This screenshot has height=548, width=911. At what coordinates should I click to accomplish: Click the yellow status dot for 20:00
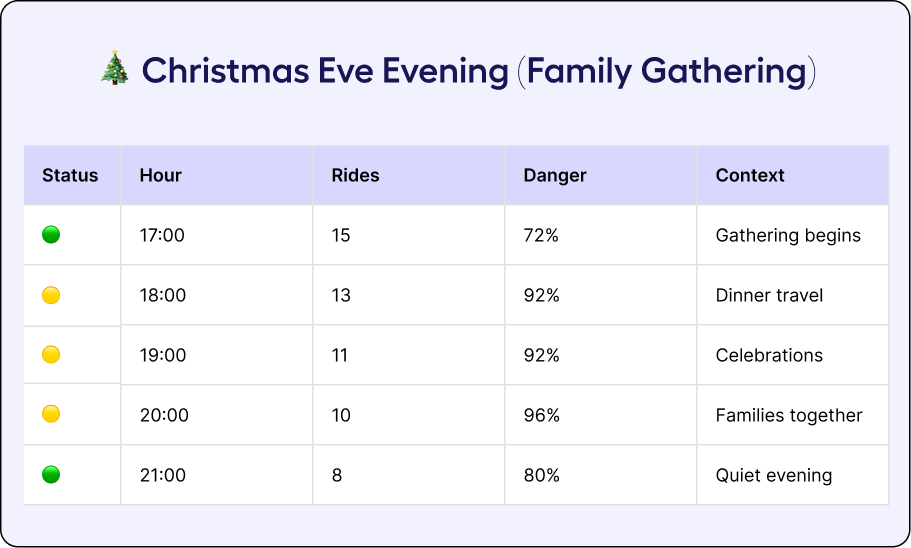coord(51,414)
